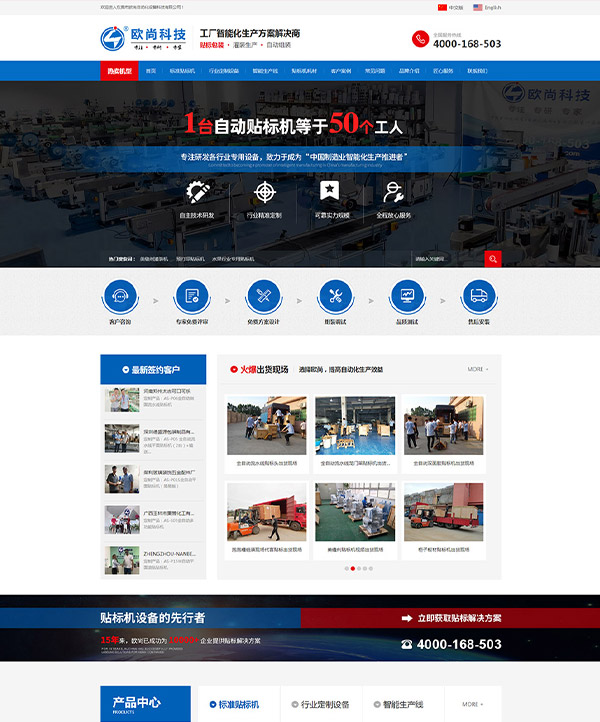The width and height of the screenshot is (600, 722).
Task: Click the star bookmark 可靠实力规模 icon
Action: click(x=330, y=191)
